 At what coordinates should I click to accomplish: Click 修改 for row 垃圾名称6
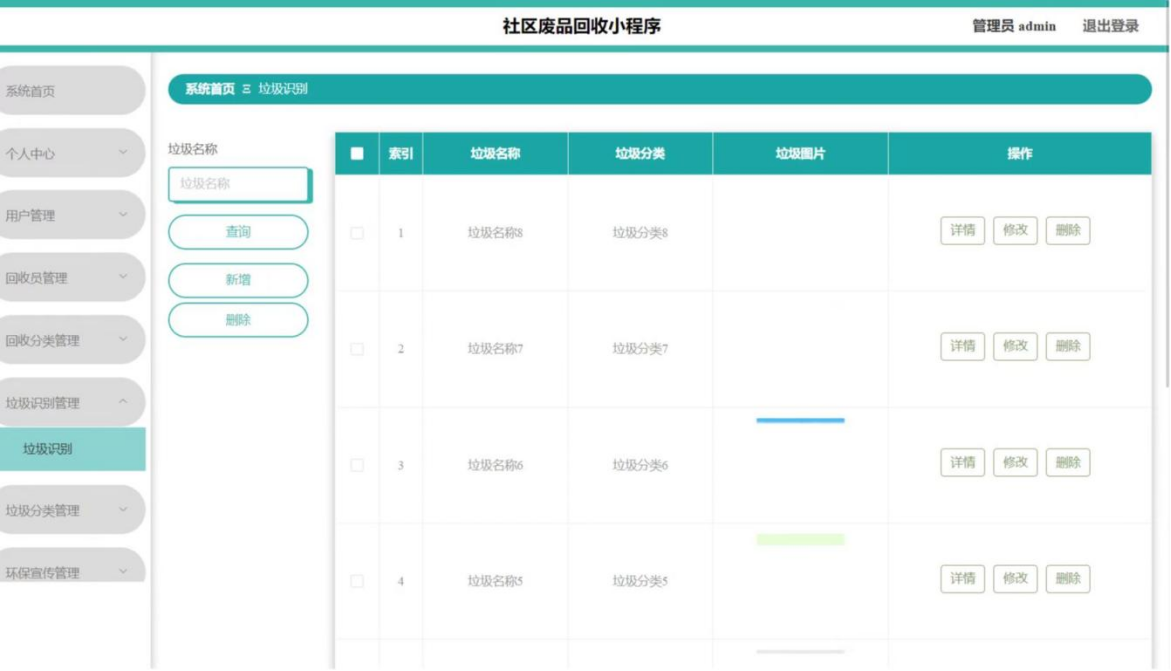click(x=1015, y=463)
